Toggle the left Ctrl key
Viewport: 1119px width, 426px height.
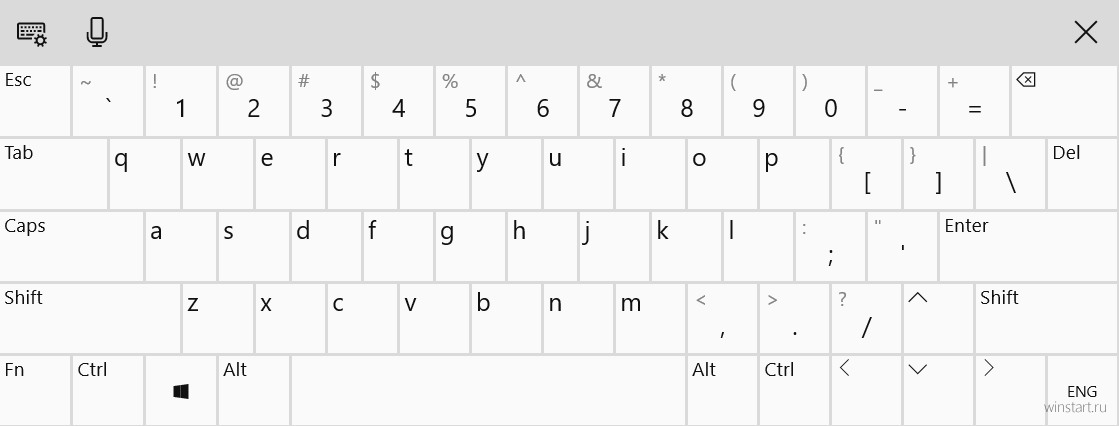pos(108,391)
